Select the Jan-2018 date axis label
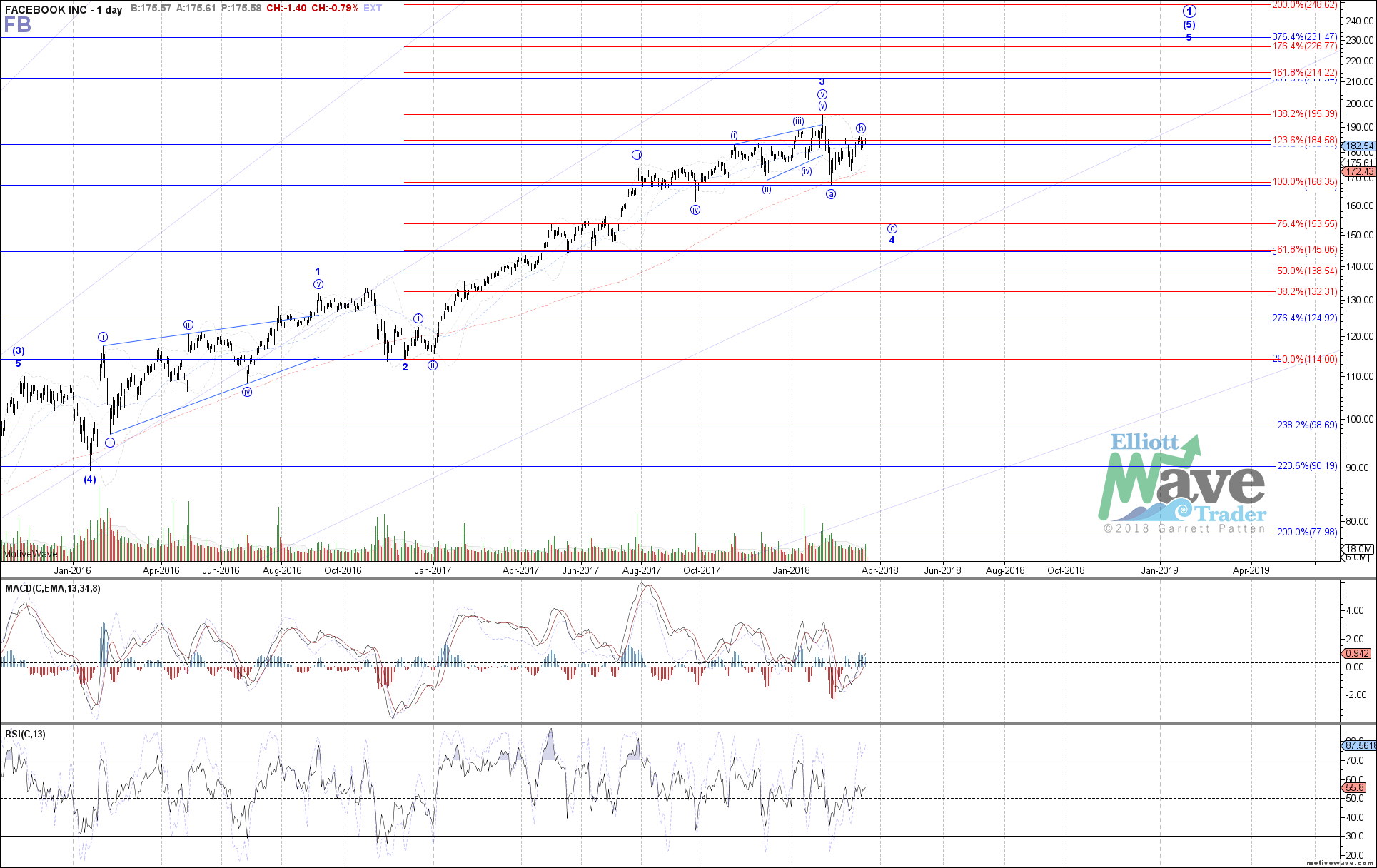 pos(791,570)
